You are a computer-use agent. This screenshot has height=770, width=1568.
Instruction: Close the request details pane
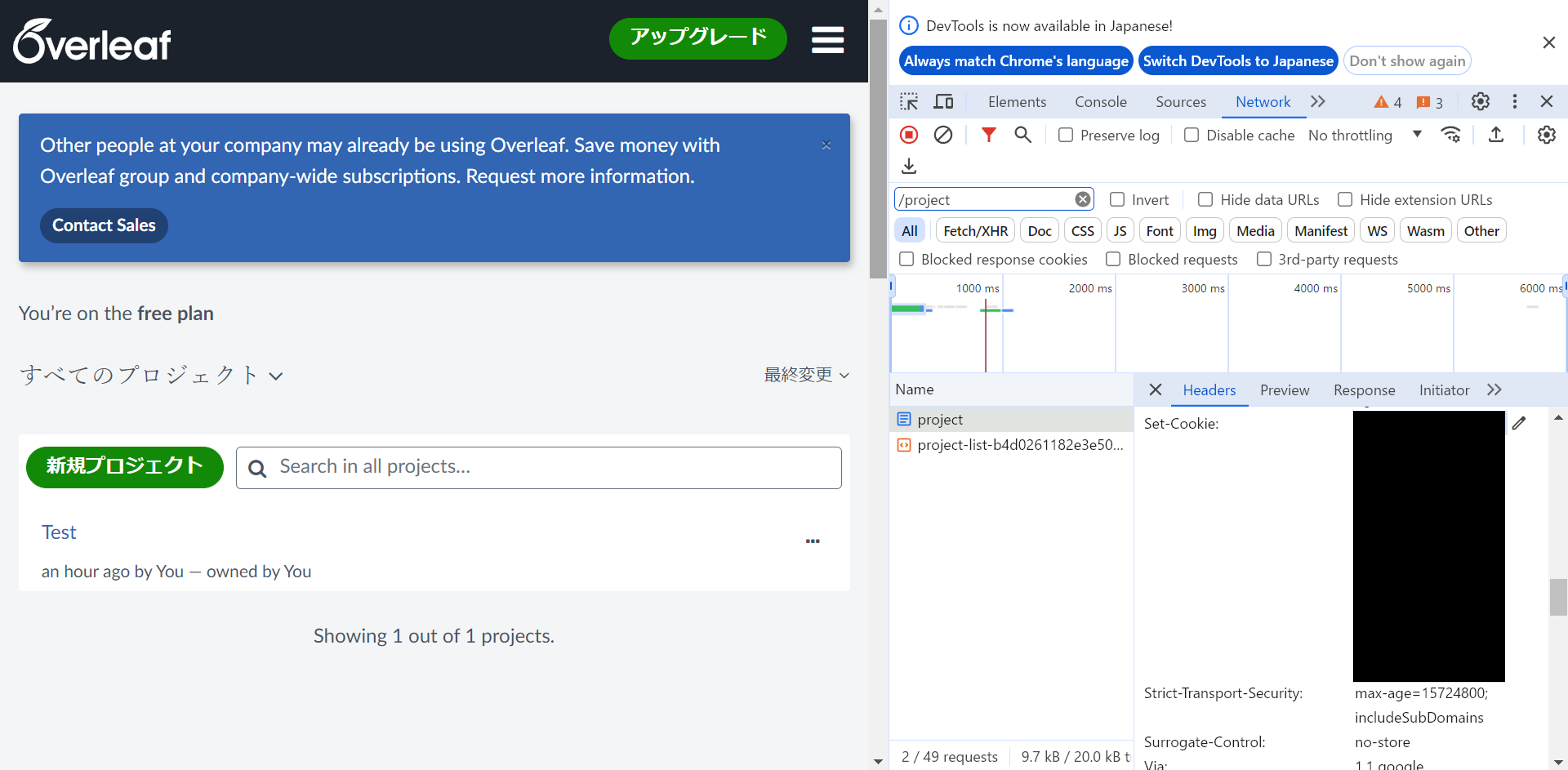coord(1155,389)
